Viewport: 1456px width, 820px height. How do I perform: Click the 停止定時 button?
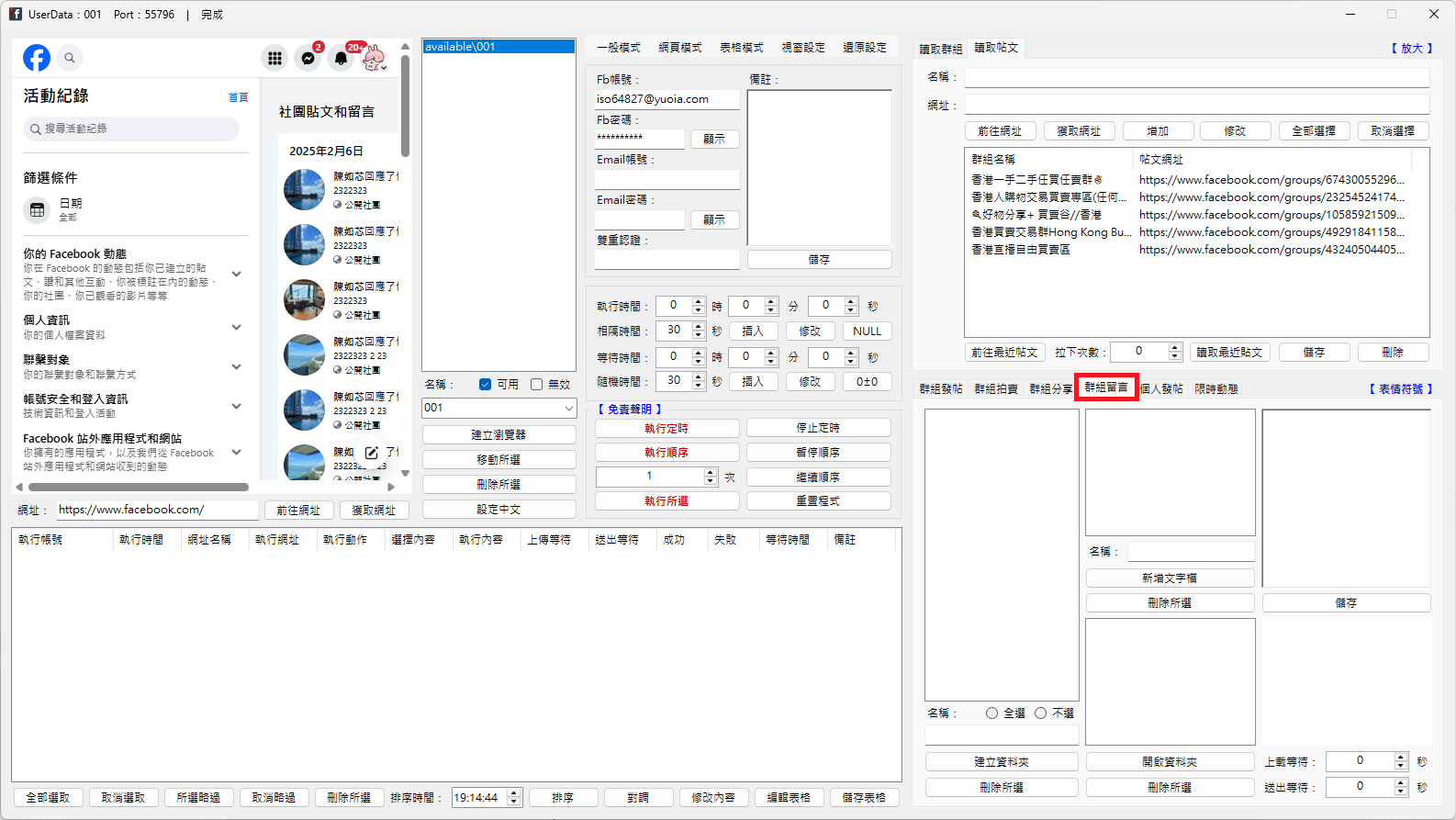818,428
